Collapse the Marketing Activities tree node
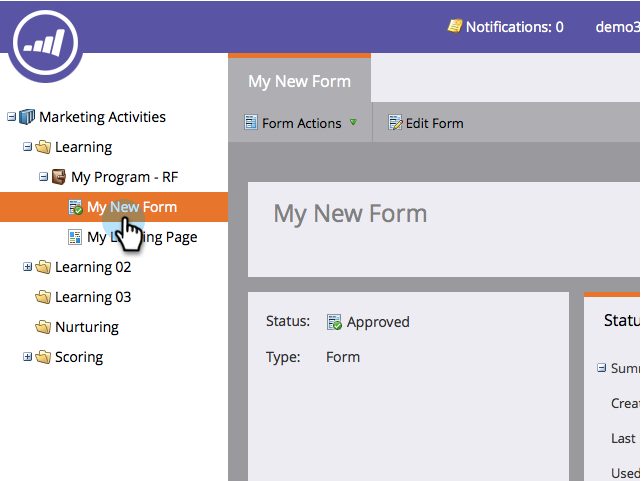 coord(11,117)
